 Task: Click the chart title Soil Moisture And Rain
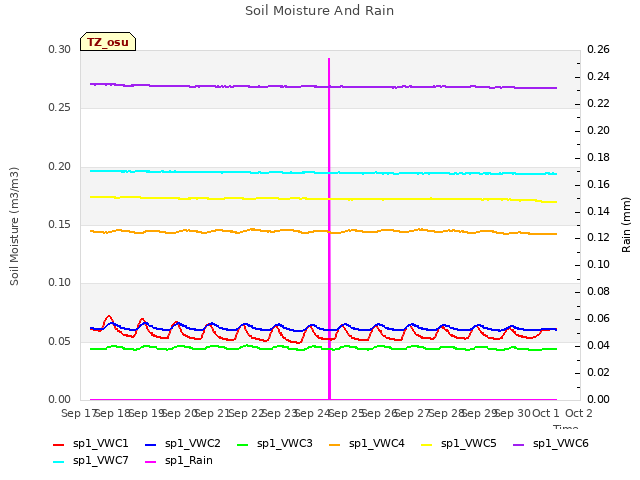320,11
